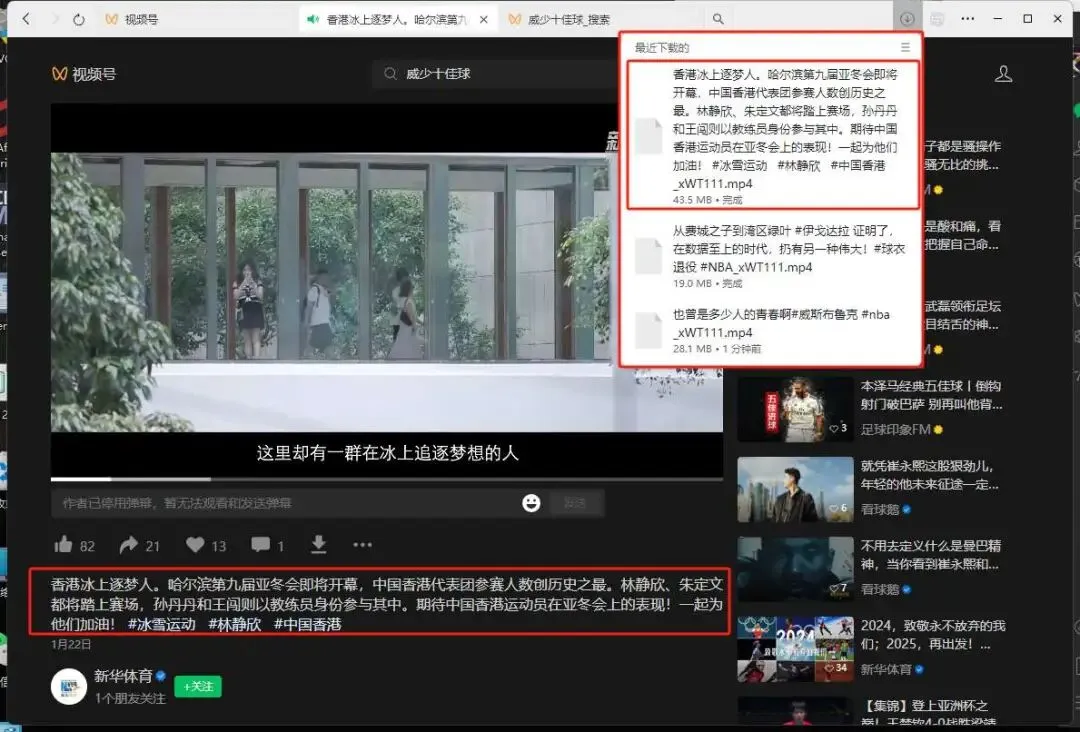Image resolution: width=1080 pixels, height=732 pixels.
Task: Open recommended video titled 本泽马经典五佳球
Action: tap(931, 395)
